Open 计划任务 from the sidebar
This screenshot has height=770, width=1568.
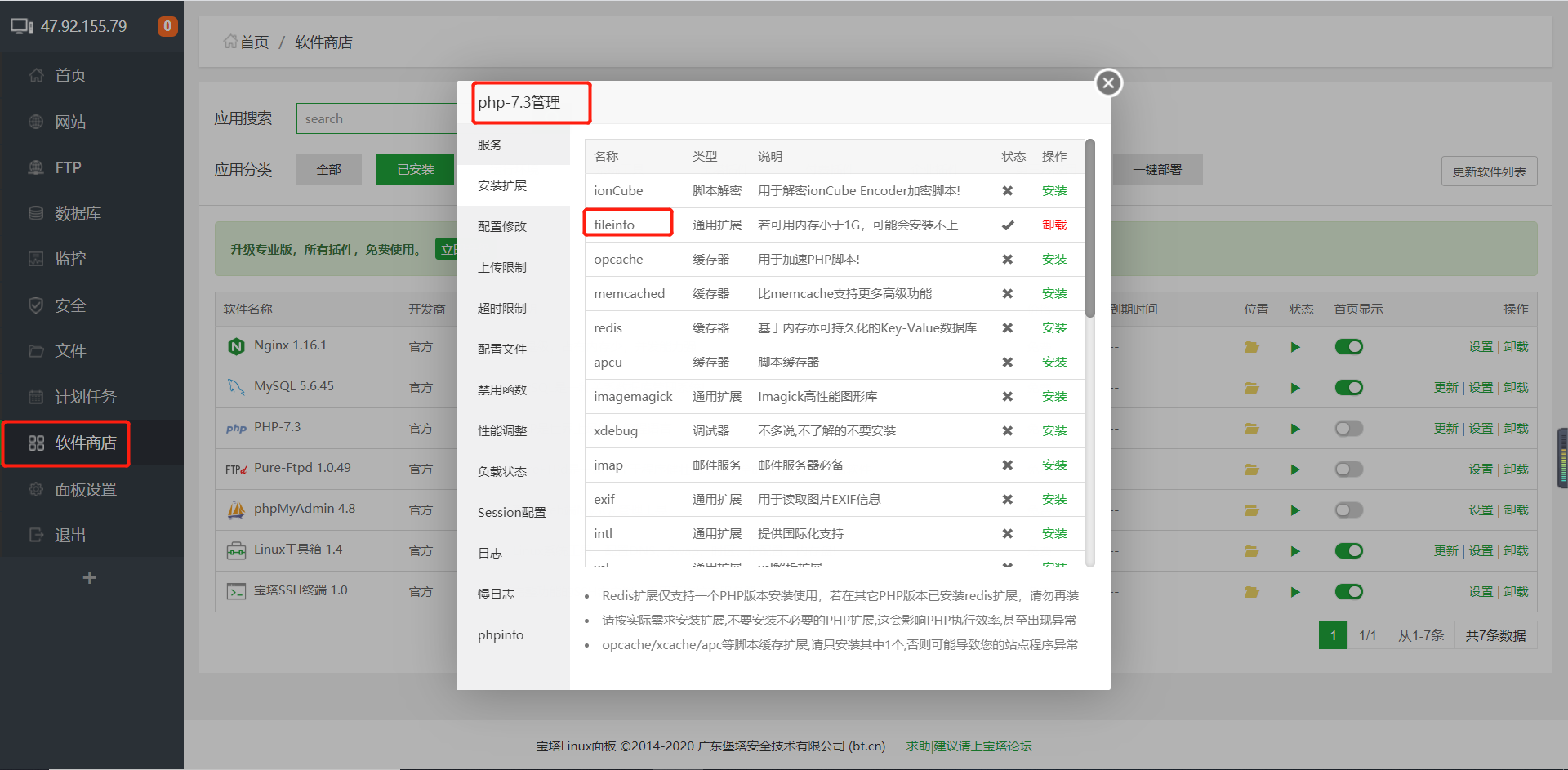coord(83,396)
